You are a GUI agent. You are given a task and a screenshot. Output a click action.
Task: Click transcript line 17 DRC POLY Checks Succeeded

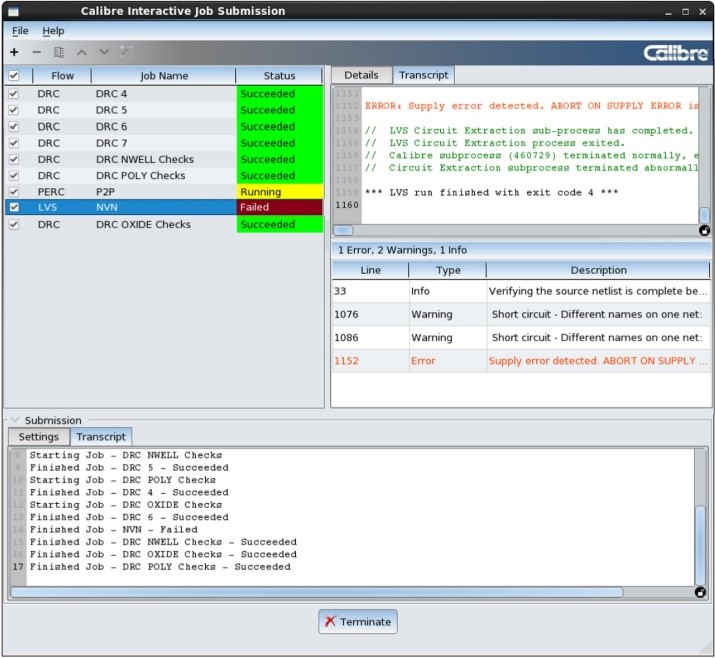click(x=160, y=567)
